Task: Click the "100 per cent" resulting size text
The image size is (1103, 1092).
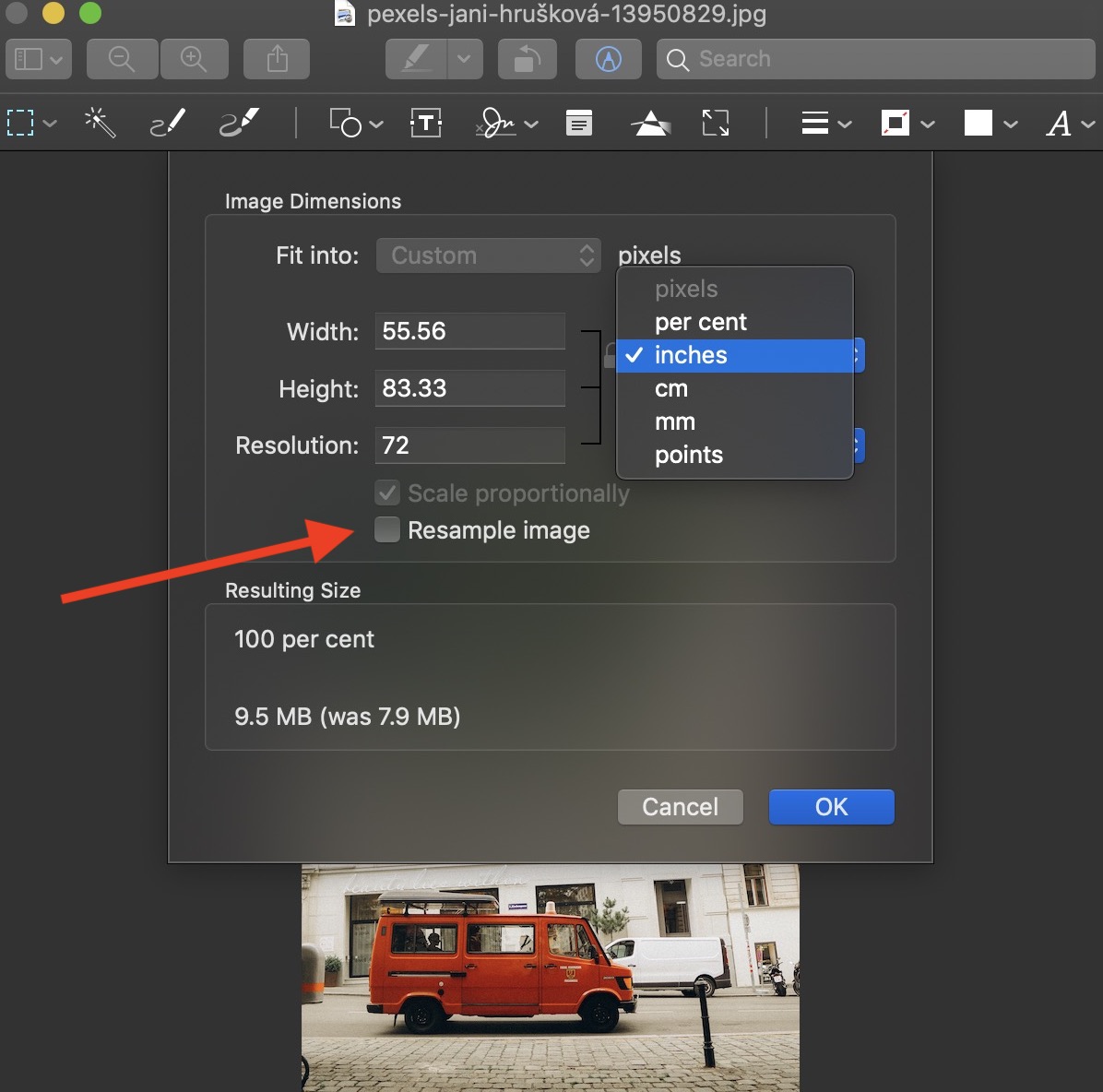Action: (x=304, y=639)
